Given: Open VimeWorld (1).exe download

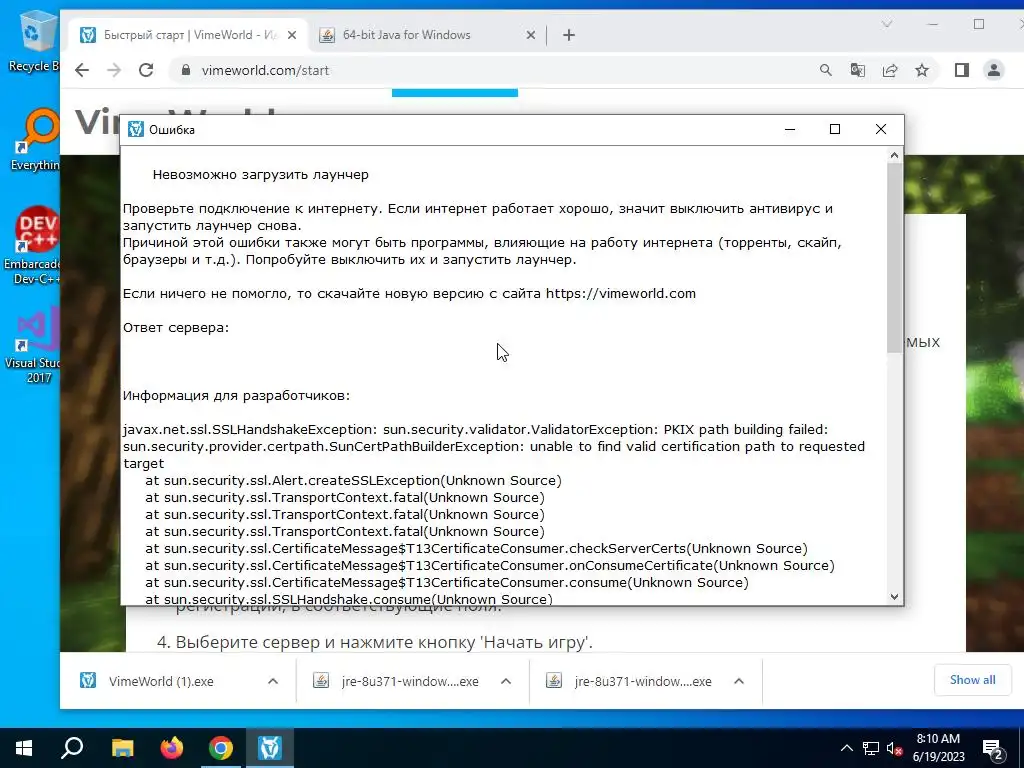Looking at the screenshot, I should 161,681.
